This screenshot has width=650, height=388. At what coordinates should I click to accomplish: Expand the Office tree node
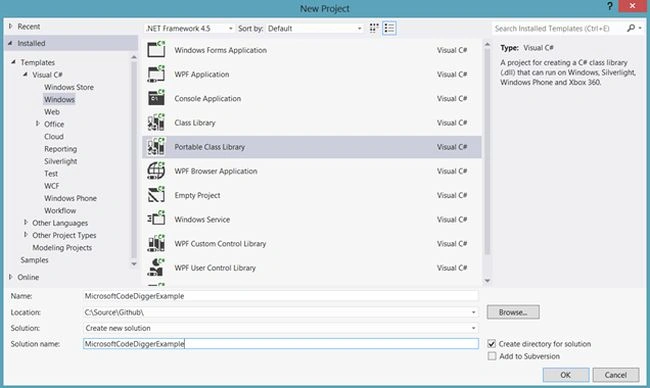click(37, 124)
